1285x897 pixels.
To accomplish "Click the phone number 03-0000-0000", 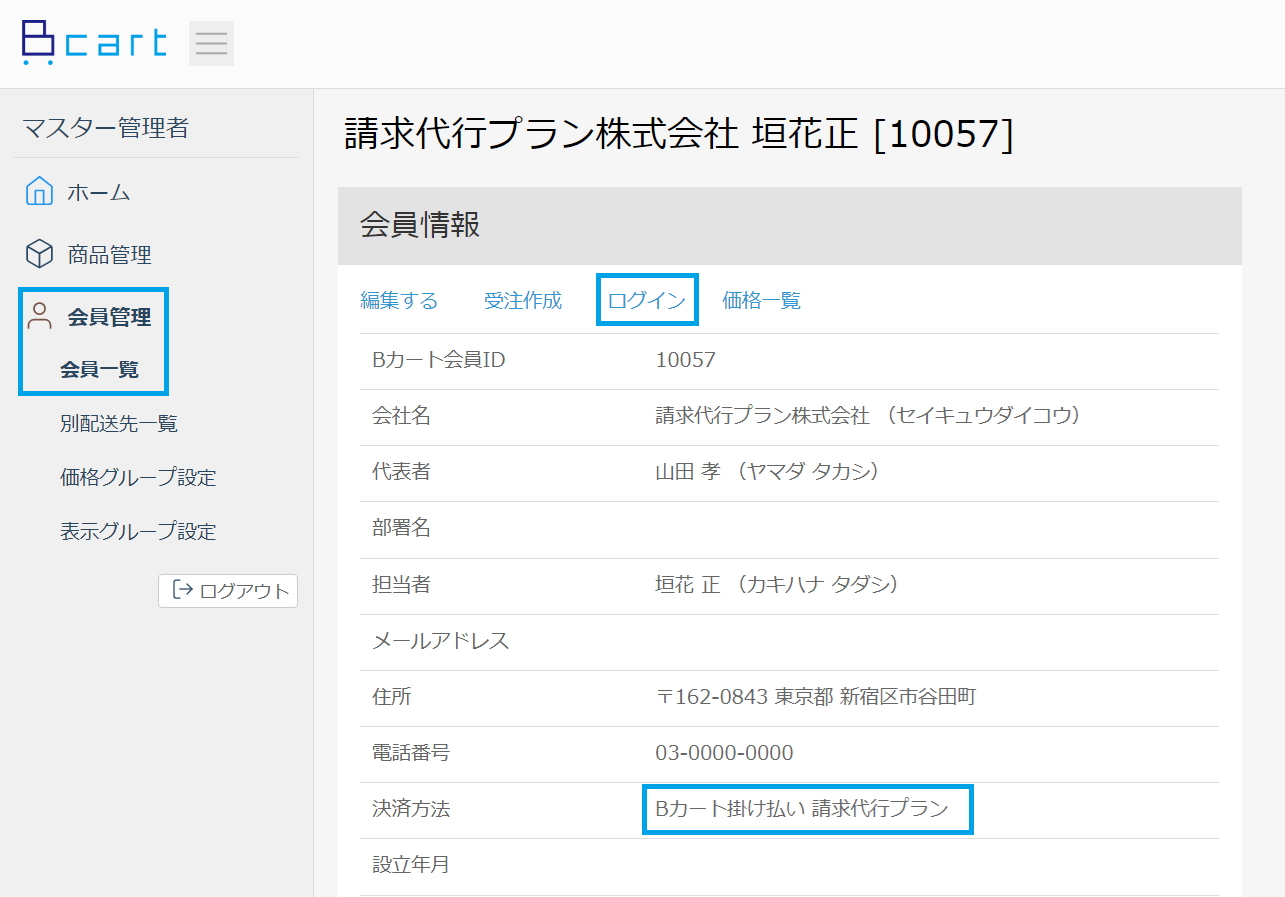I will tap(724, 753).
